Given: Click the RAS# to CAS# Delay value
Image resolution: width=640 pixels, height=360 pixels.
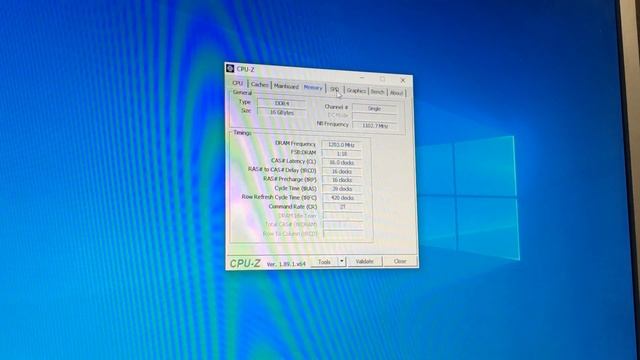Looking at the screenshot, I should [342, 171].
